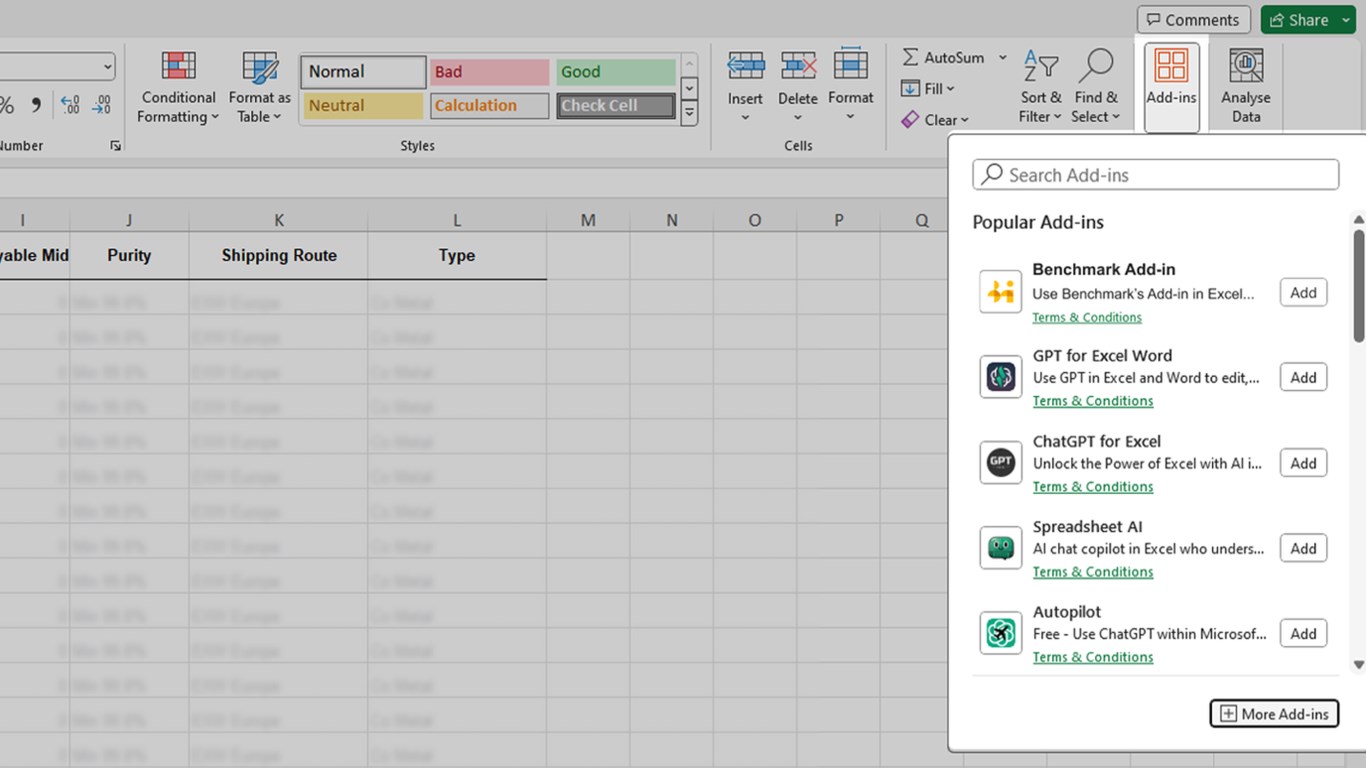The width and height of the screenshot is (1366, 768).
Task: Open the Fill options
Action: pyautogui.click(x=928, y=89)
